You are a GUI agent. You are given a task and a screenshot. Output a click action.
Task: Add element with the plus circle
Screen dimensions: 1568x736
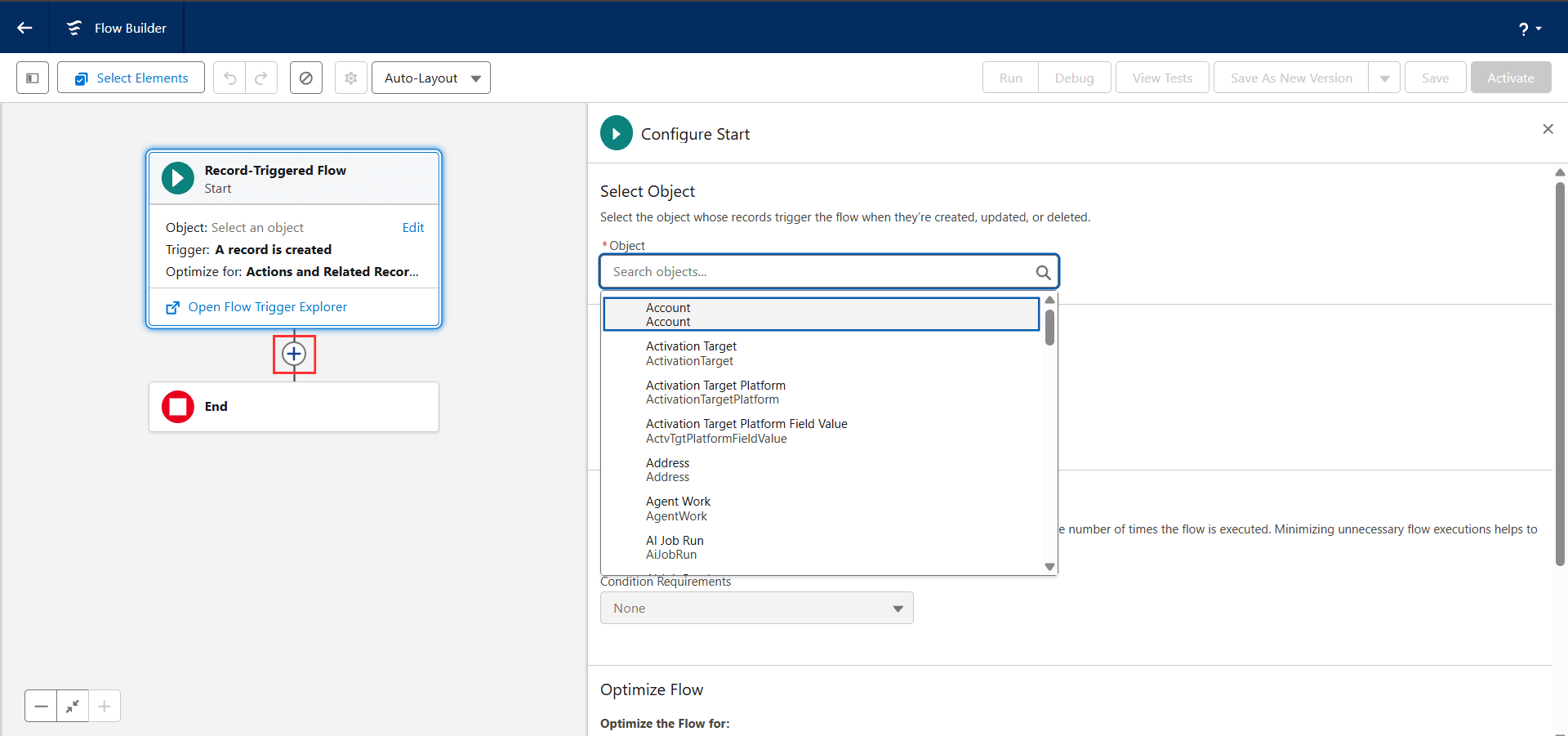tap(294, 354)
